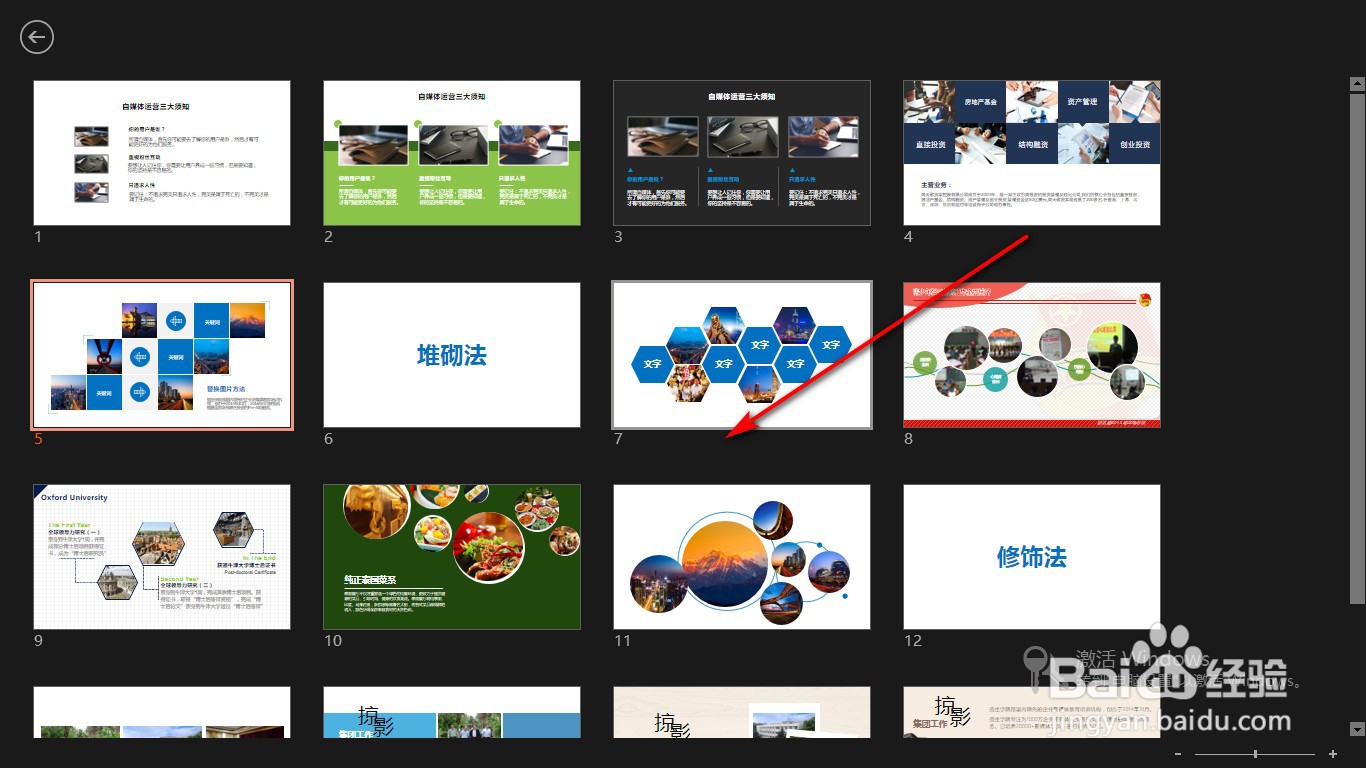Image resolution: width=1366 pixels, height=768 pixels.
Task: Click slide number 7 label
Action: [618, 439]
